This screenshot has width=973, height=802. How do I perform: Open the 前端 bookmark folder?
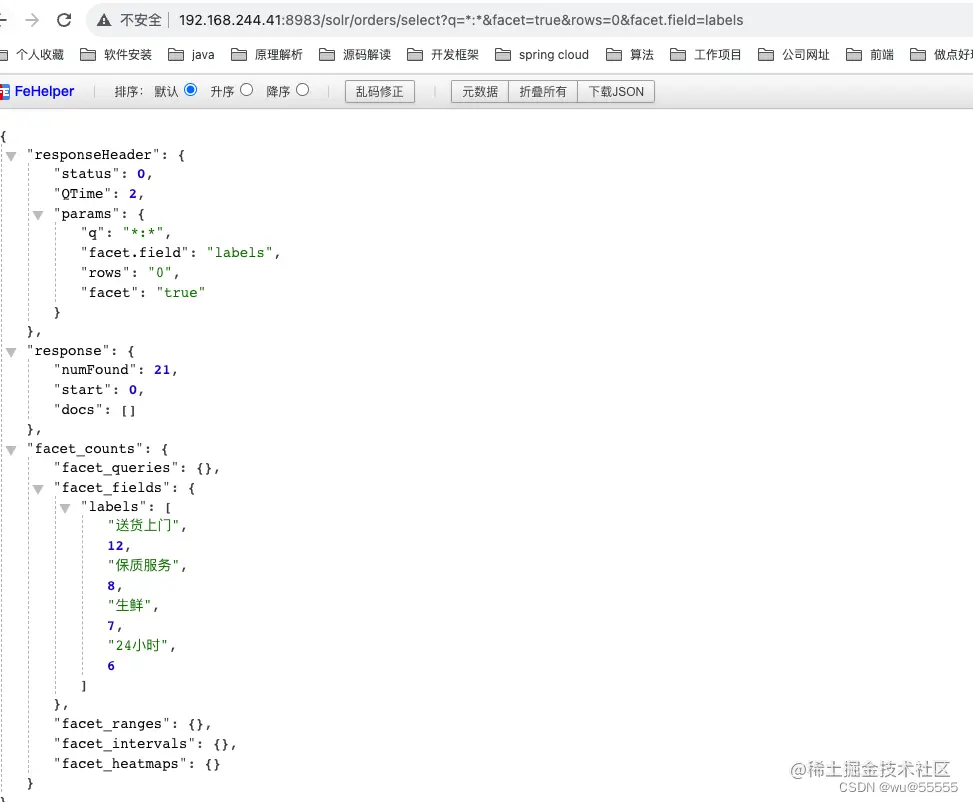(x=870, y=55)
